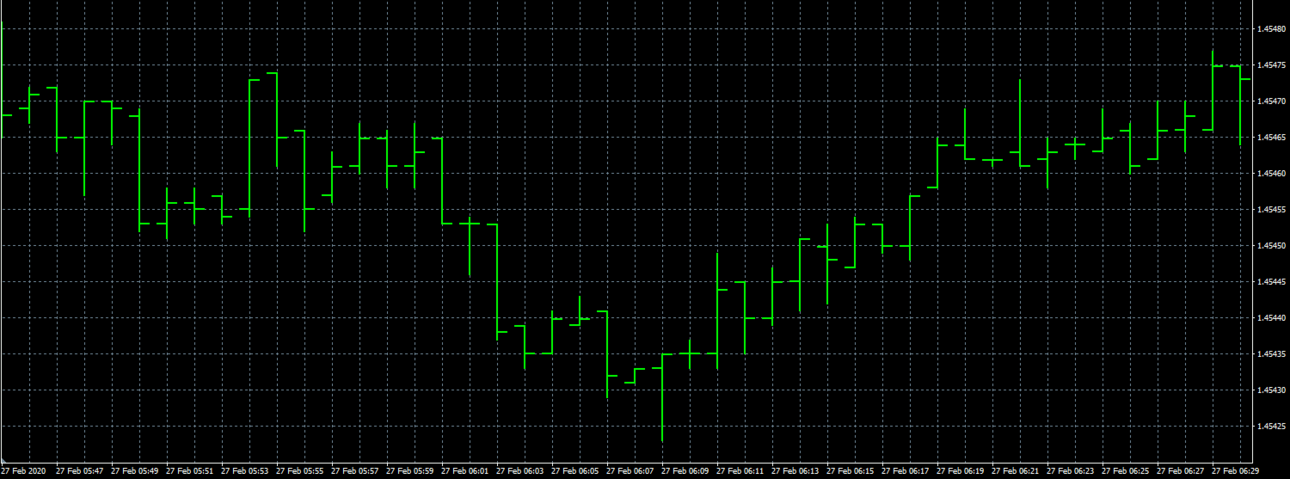Click the 27 Feb 06:21 time label

point(1015,471)
